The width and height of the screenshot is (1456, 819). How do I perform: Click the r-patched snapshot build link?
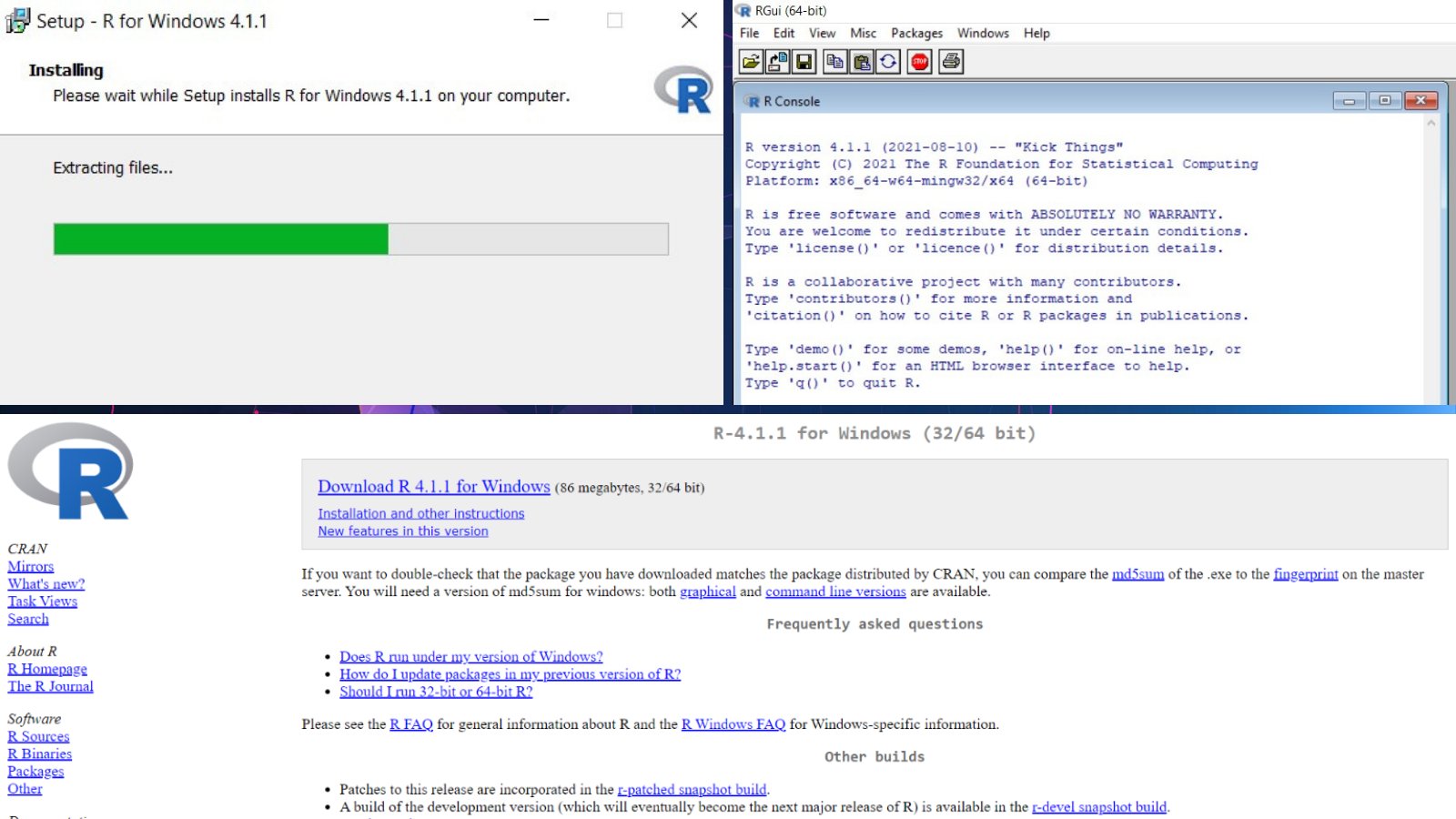[692, 790]
